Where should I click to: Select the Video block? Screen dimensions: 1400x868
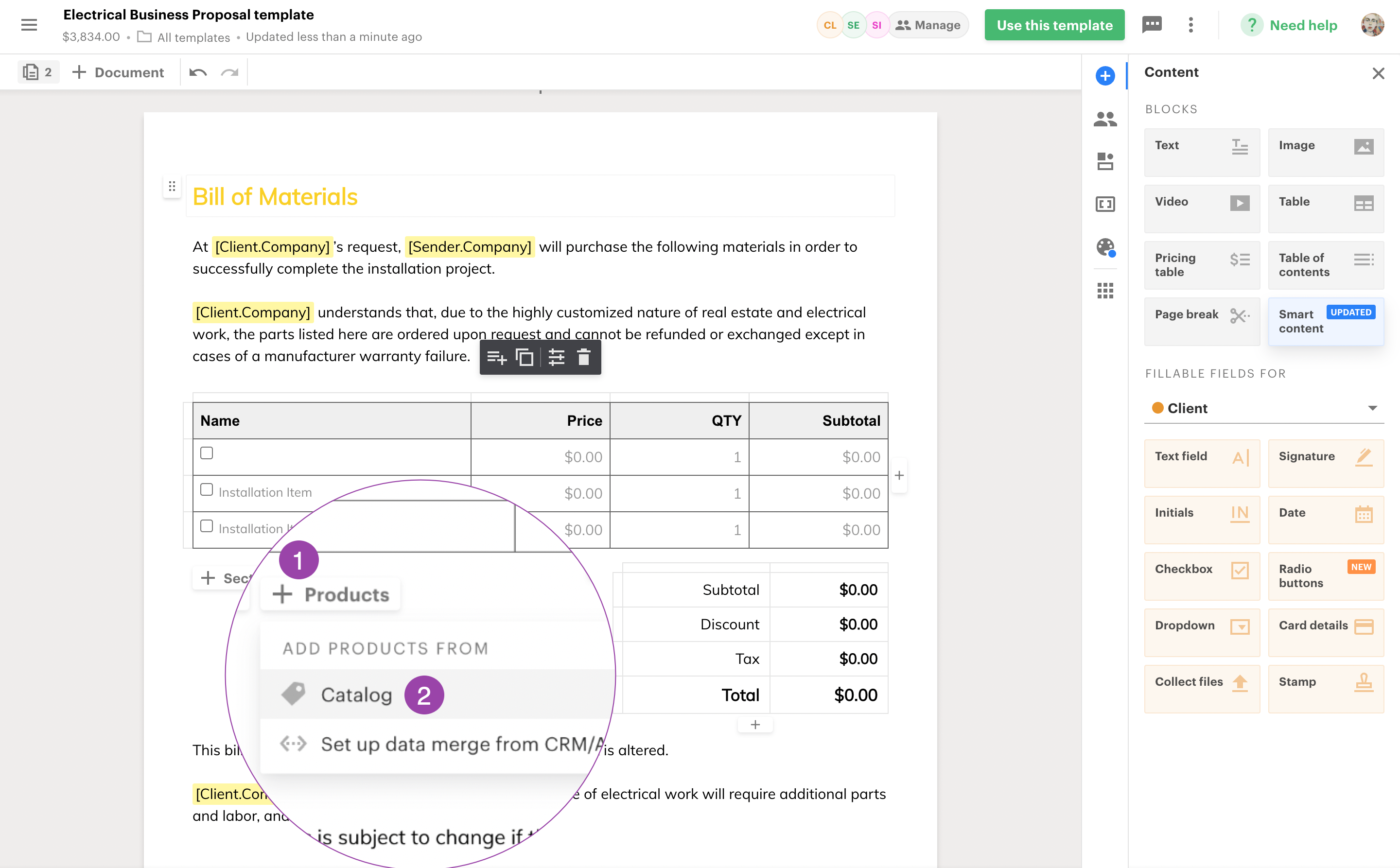click(1202, 208)
